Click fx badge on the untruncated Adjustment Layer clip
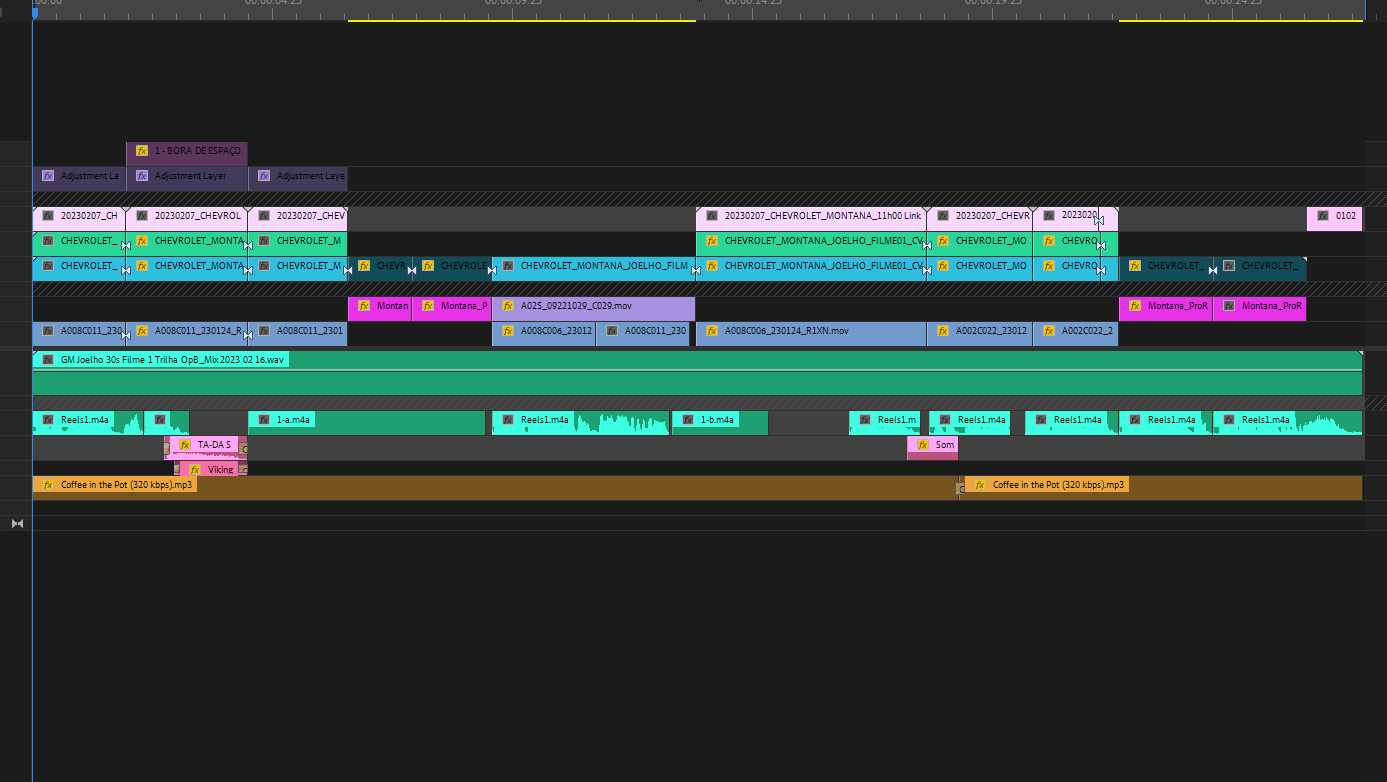 (x=142, y=176)
